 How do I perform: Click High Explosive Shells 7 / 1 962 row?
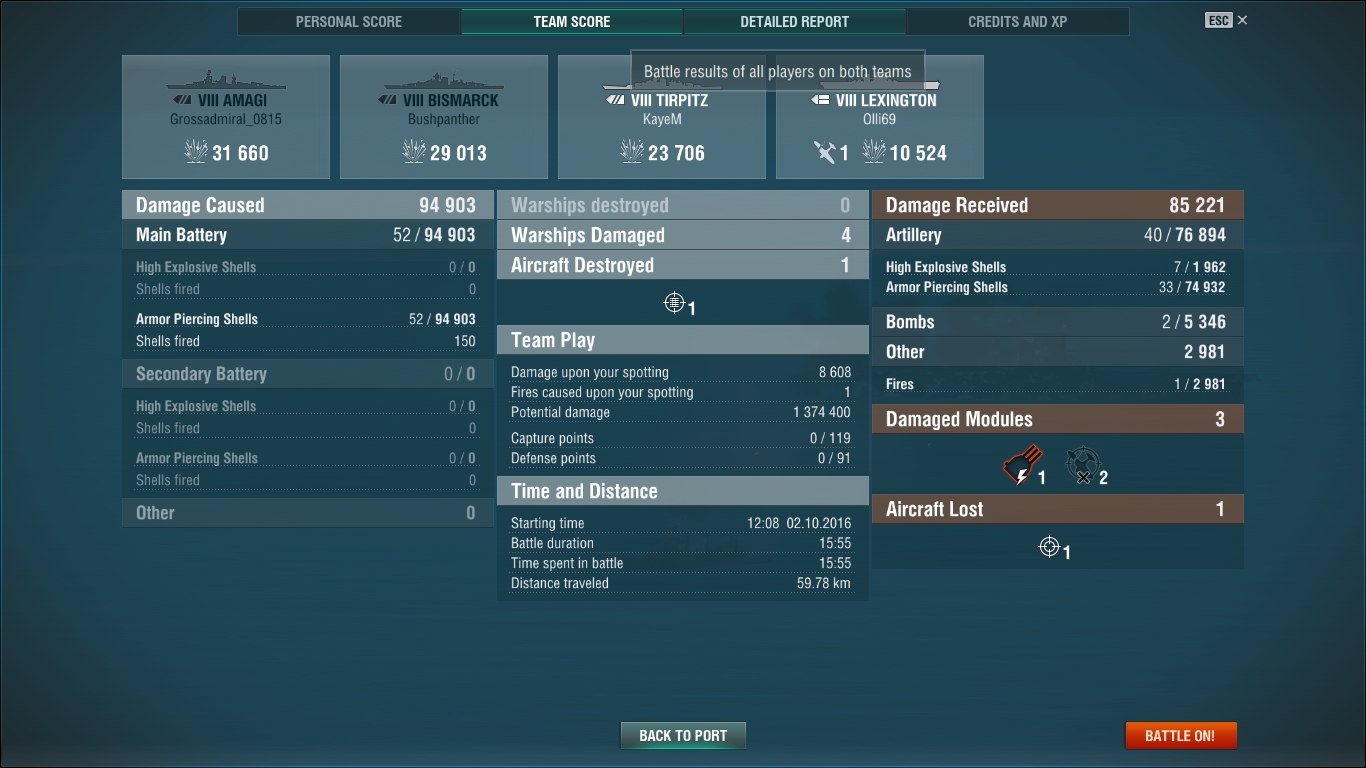pos(1056,267)
